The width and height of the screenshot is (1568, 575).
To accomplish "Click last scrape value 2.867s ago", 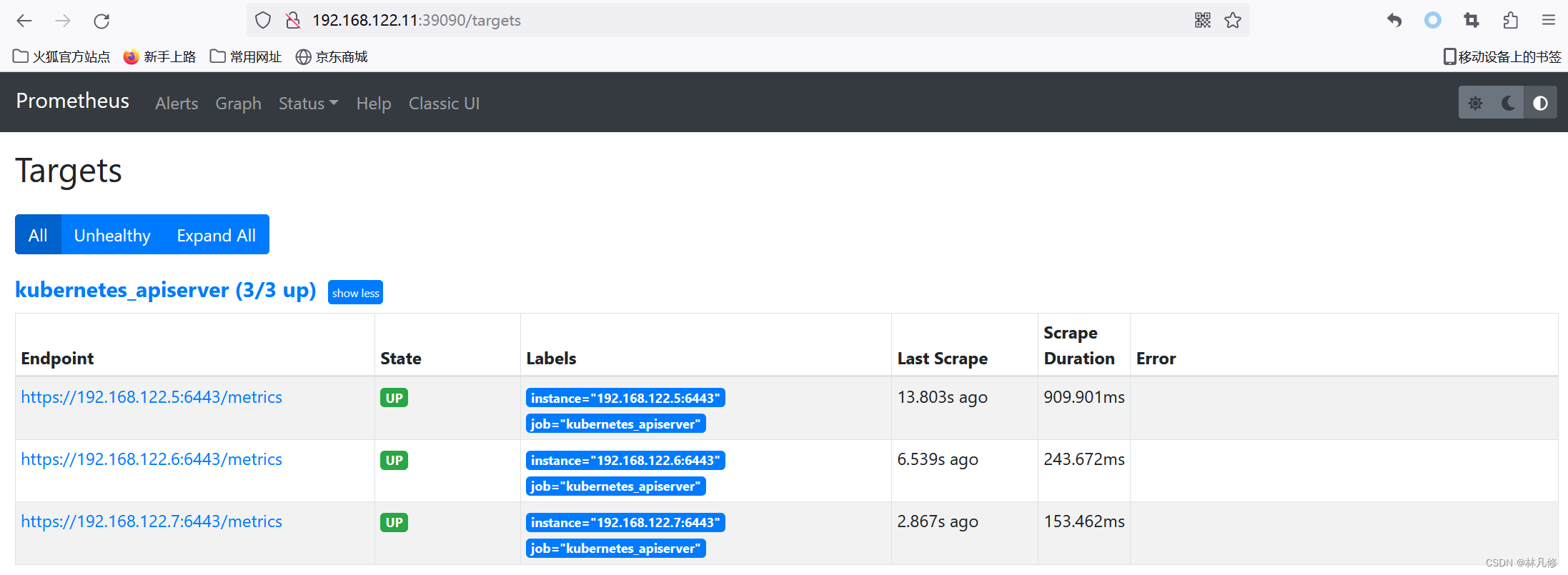I will click(938, 521).
